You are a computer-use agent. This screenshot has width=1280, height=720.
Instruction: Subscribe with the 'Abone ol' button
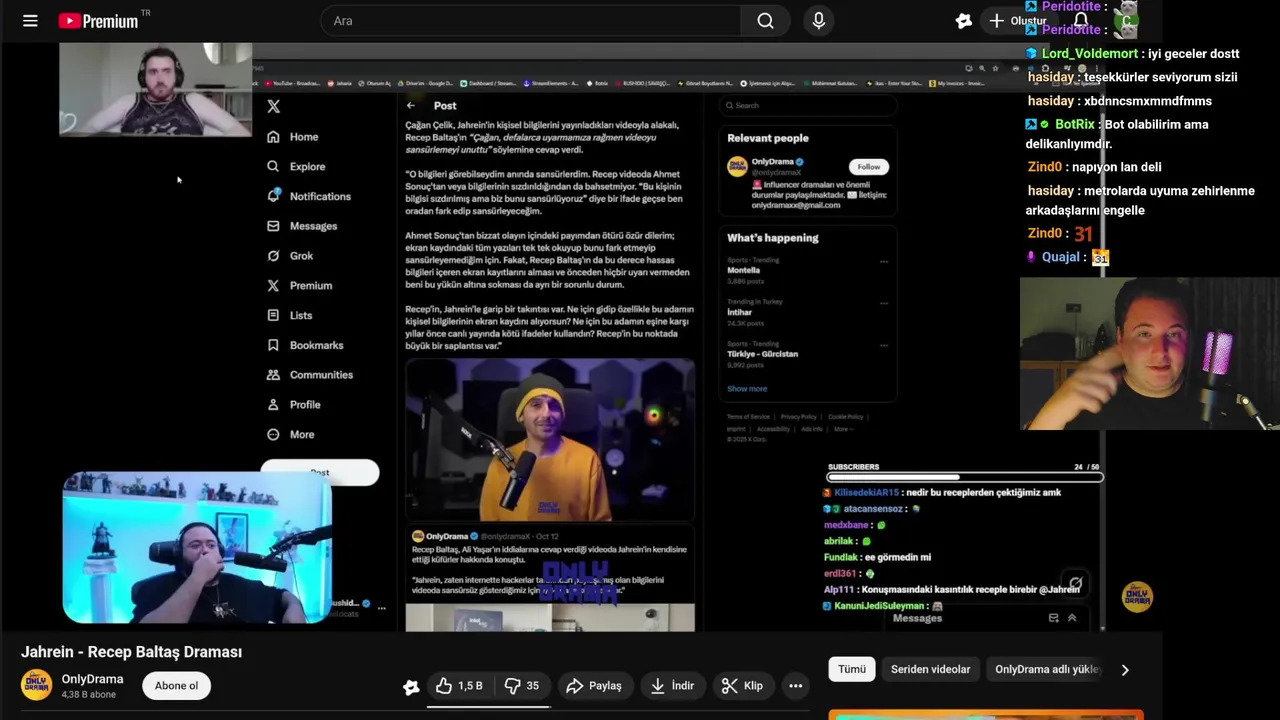point(176,686)
